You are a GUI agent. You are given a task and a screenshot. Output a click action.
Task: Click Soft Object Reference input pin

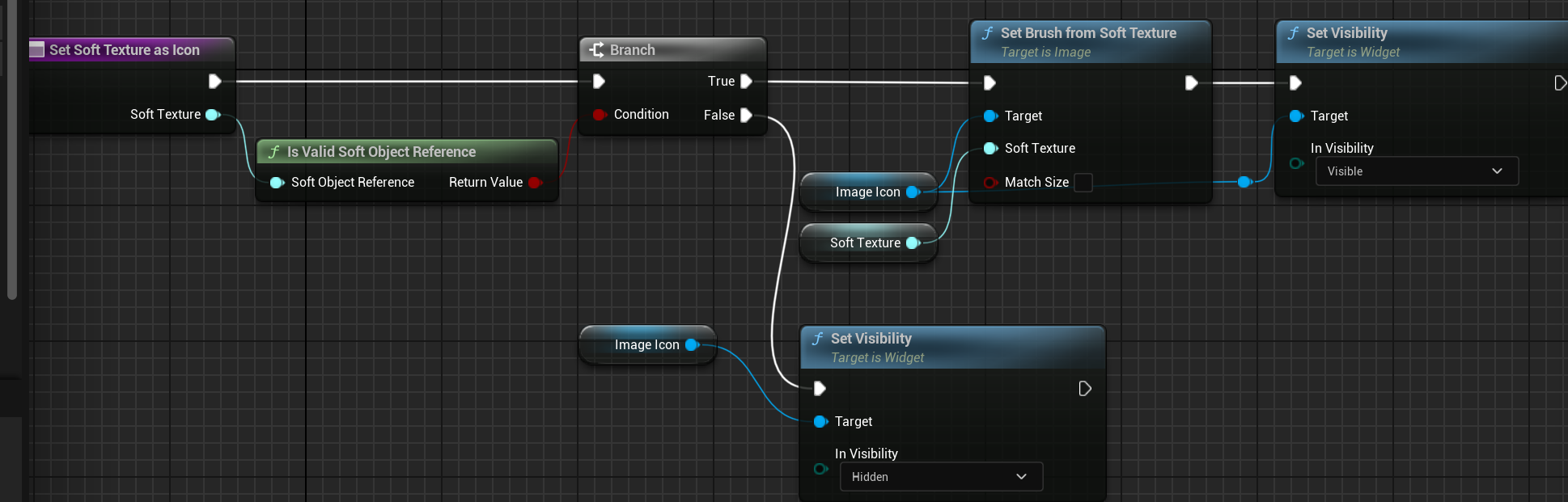tap(277, 183)
